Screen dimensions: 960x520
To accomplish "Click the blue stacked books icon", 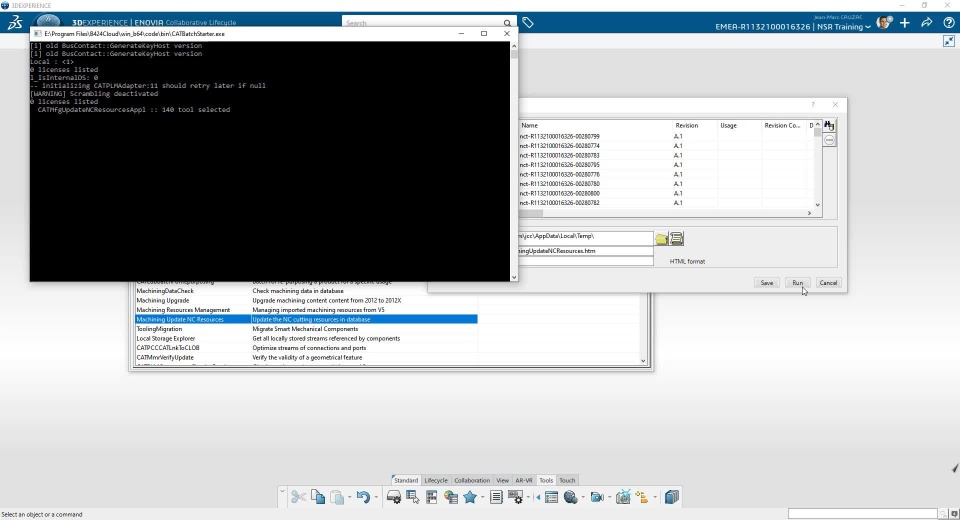I will [672, 497].
